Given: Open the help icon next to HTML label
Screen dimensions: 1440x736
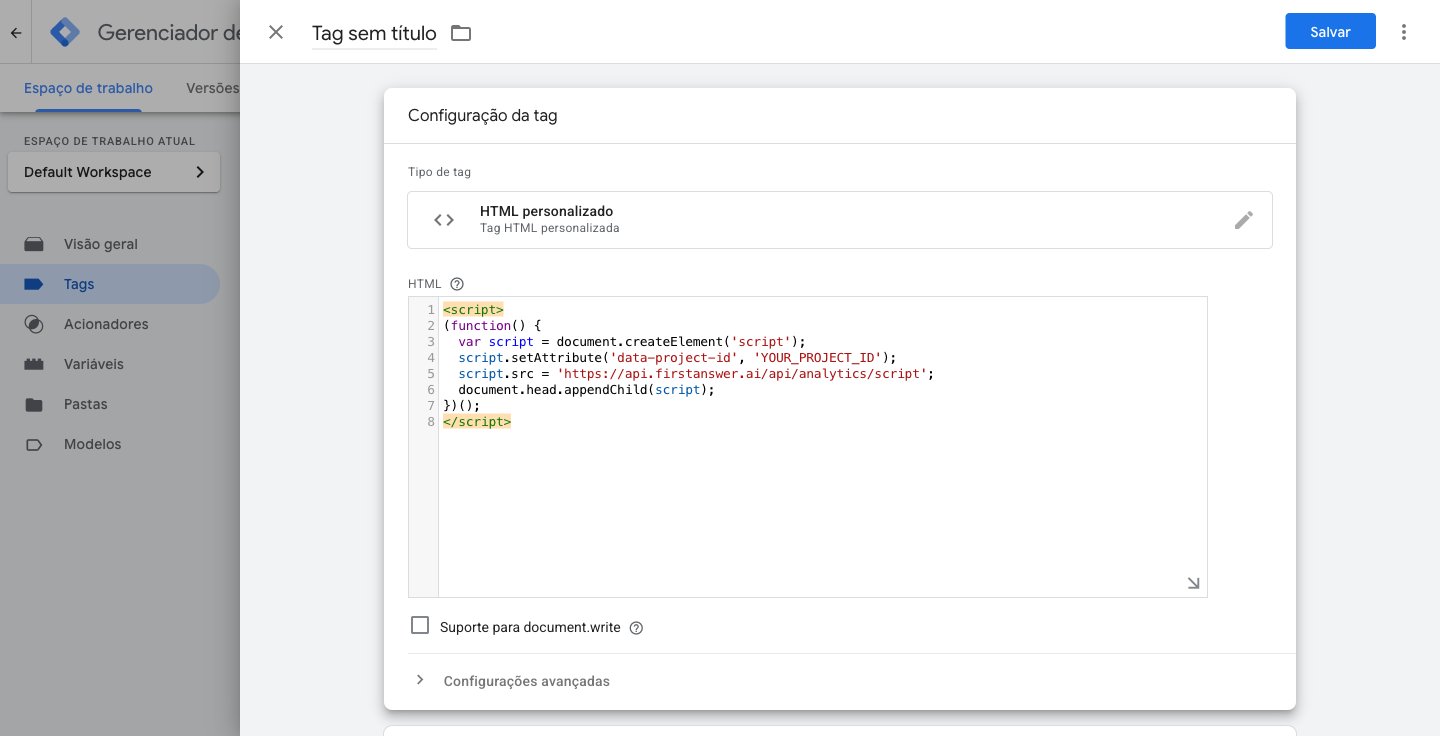Looking at the screenshot, I should (457, 284).
